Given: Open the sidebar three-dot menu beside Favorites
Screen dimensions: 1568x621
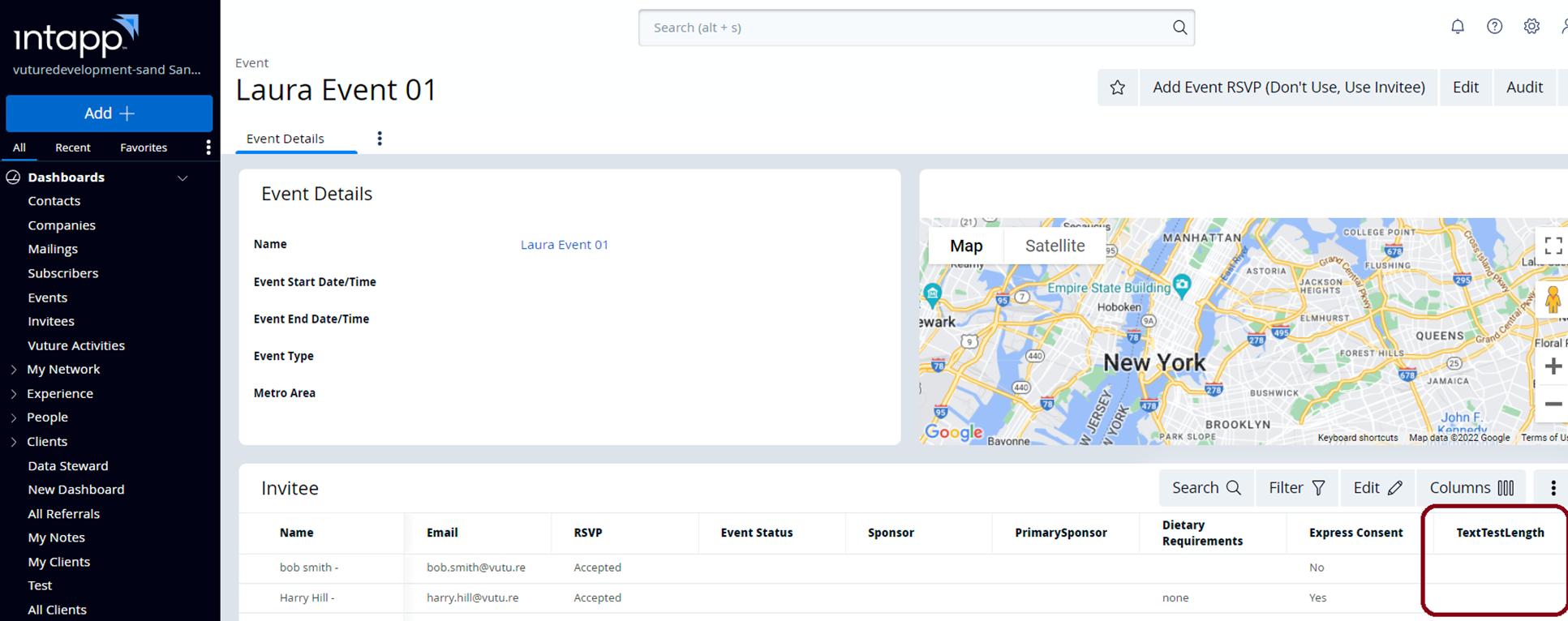Looking at the screenshot, I should pyautogui.click(x=208, y=147).
